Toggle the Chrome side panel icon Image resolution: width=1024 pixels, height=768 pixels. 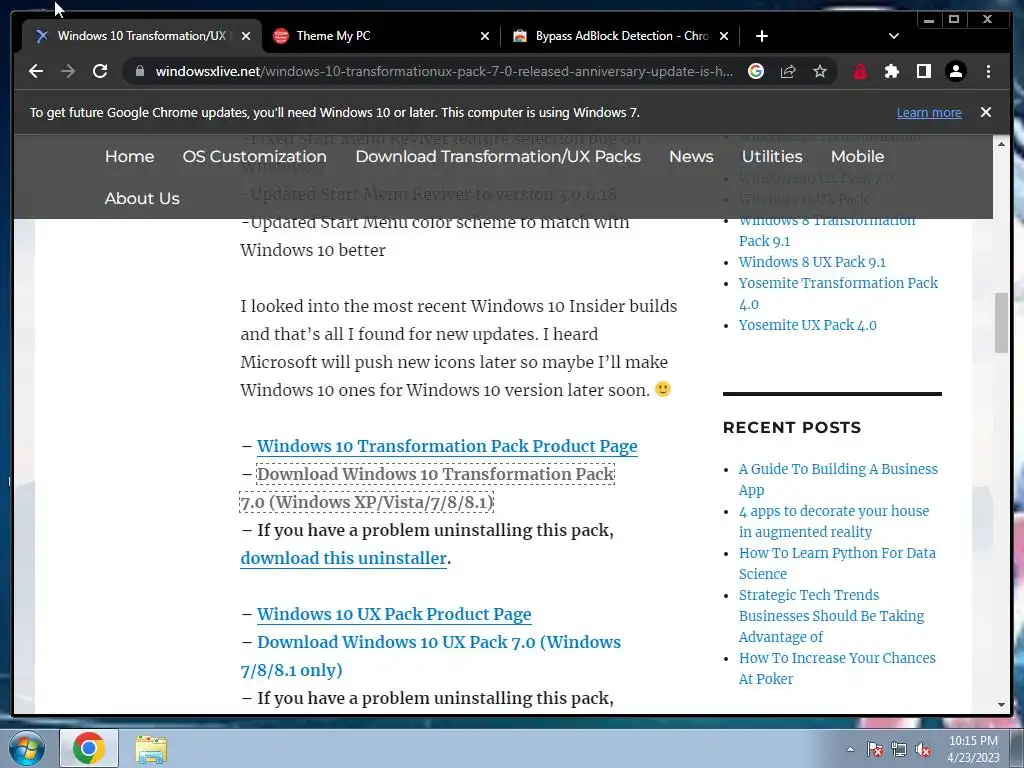tap(923, 71)
